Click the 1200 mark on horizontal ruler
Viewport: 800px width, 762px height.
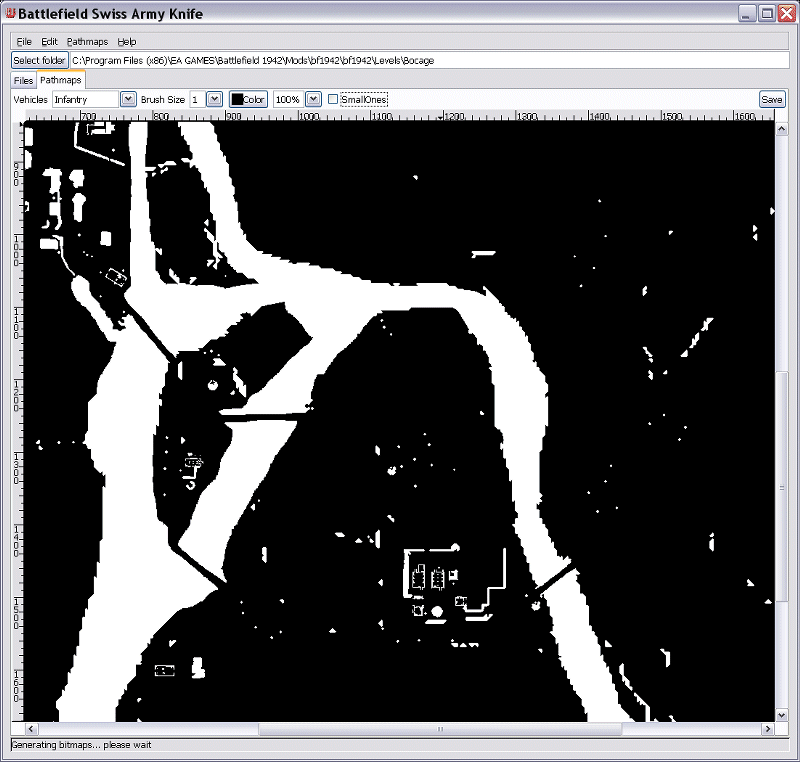(x=454, y=116)
